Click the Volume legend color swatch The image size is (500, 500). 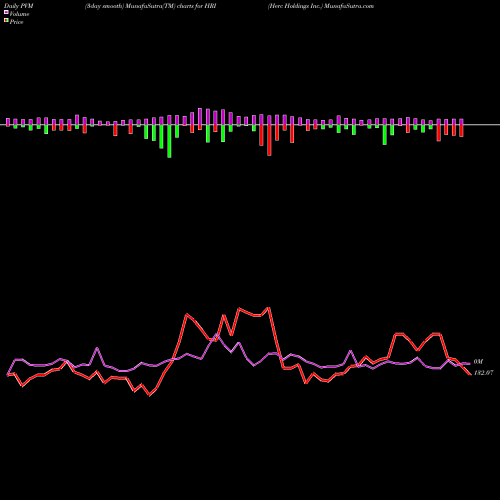coord(6,13)
